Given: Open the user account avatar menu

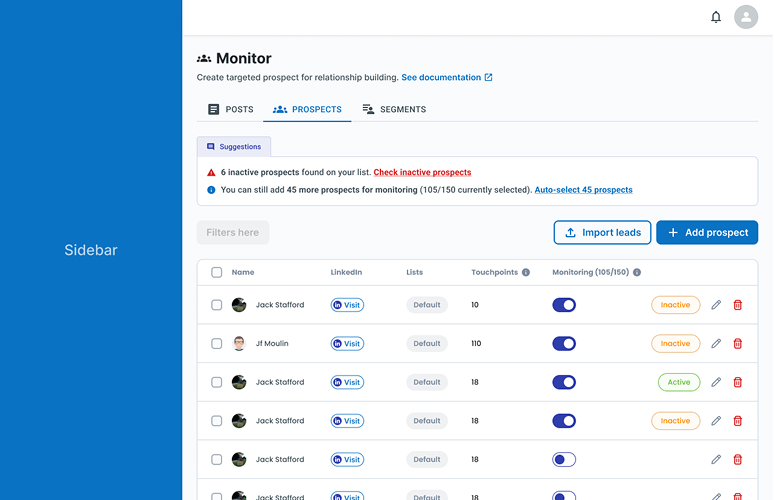Looking at the screenshot, I should [x=746, y=17].
